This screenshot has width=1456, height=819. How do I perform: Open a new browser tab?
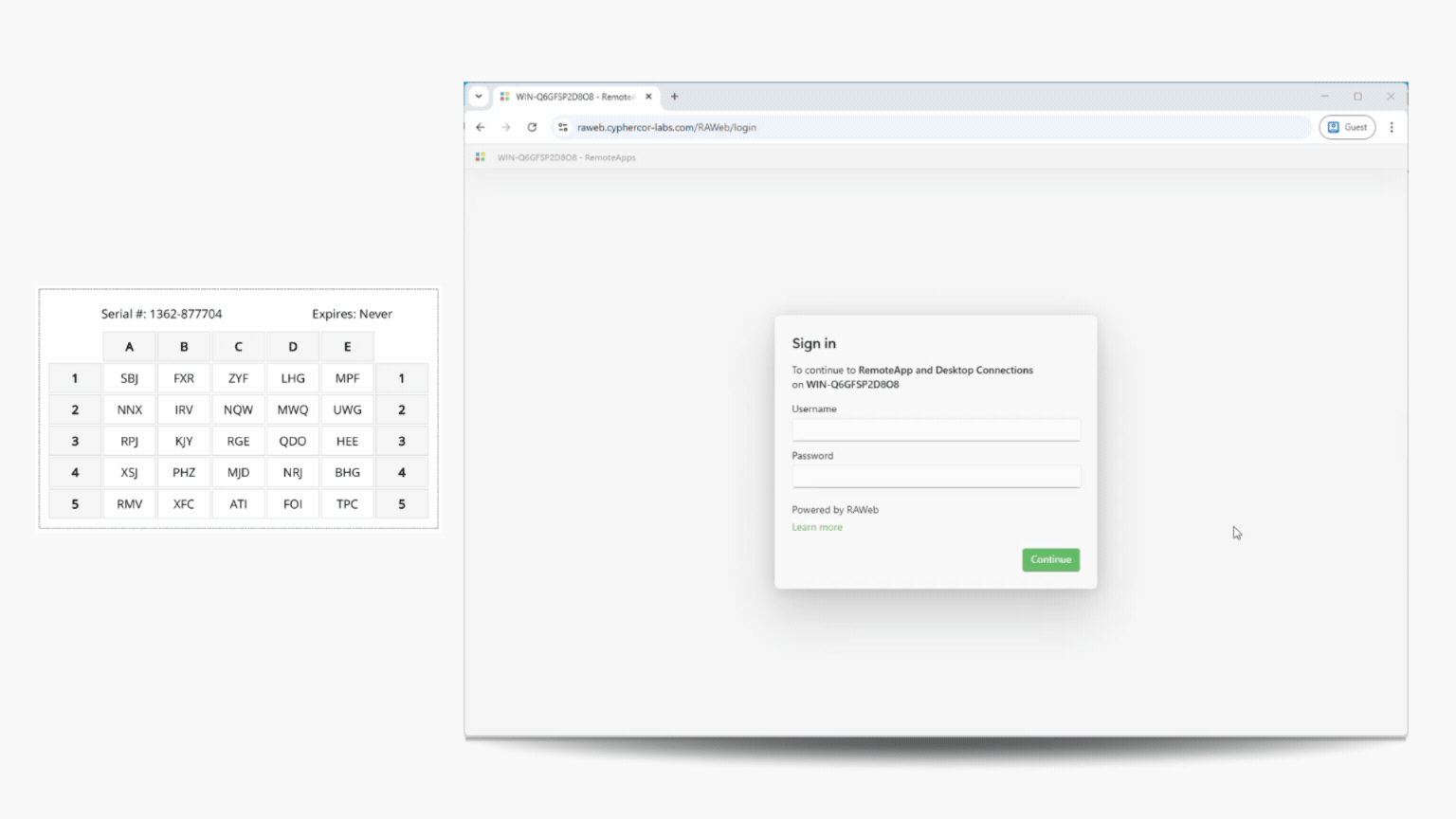point(675,97)
